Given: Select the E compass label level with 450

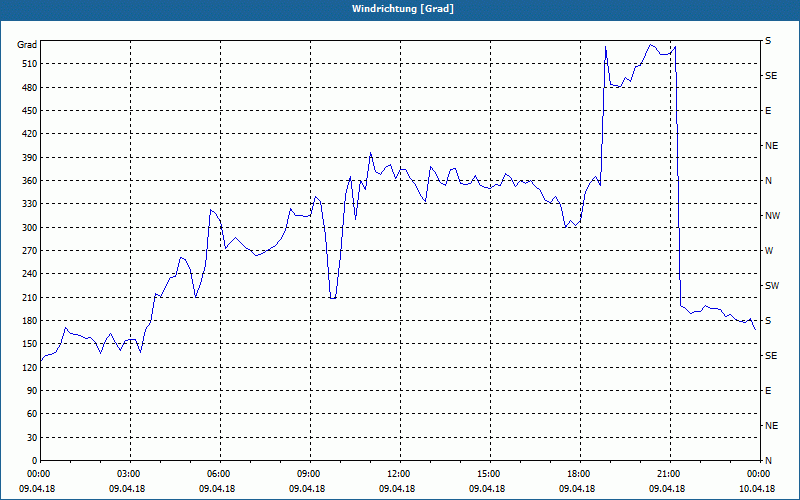Looking at the screenshot, I should [768, 111].
